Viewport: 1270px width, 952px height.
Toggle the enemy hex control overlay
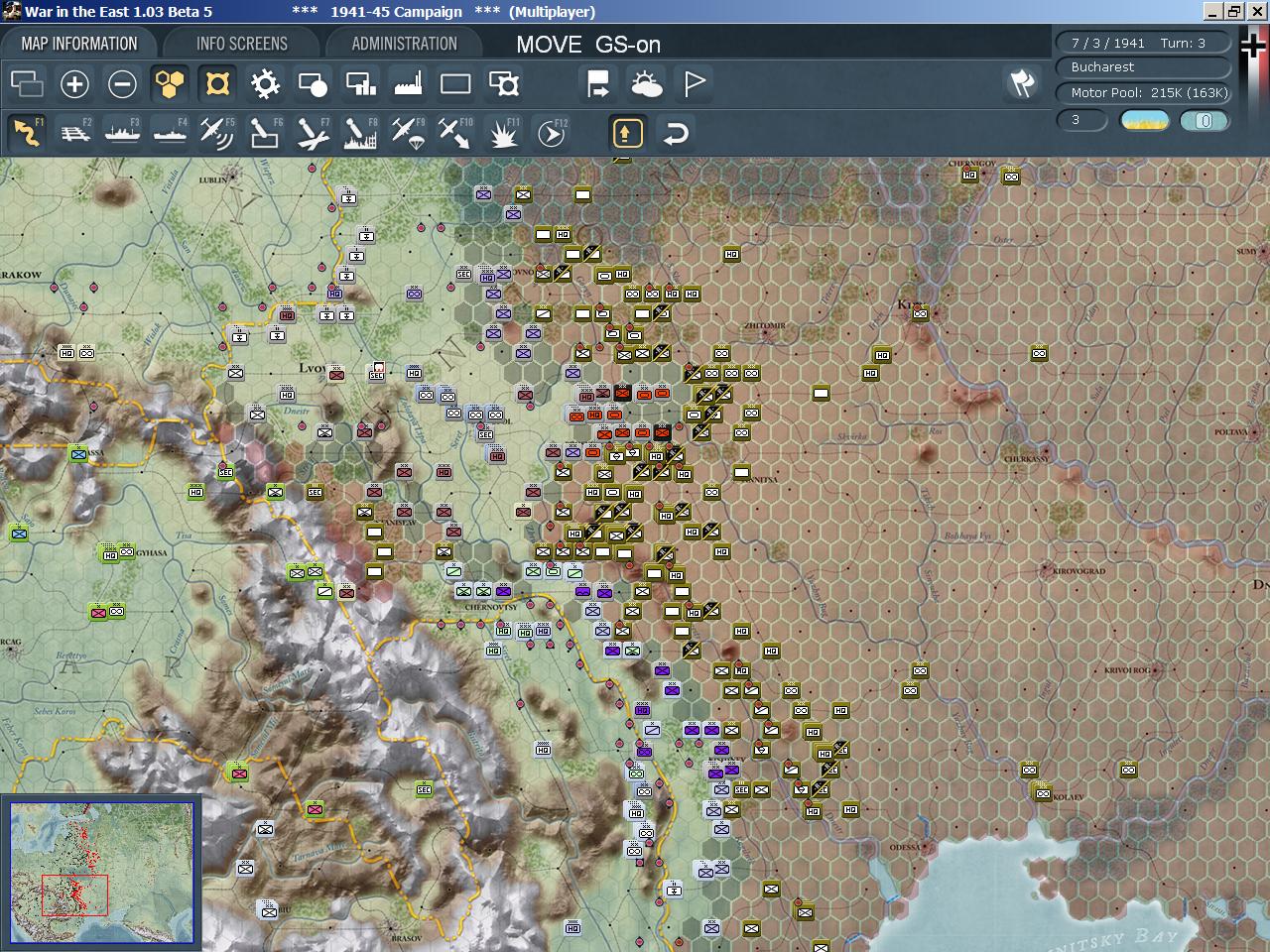(217, 84)
